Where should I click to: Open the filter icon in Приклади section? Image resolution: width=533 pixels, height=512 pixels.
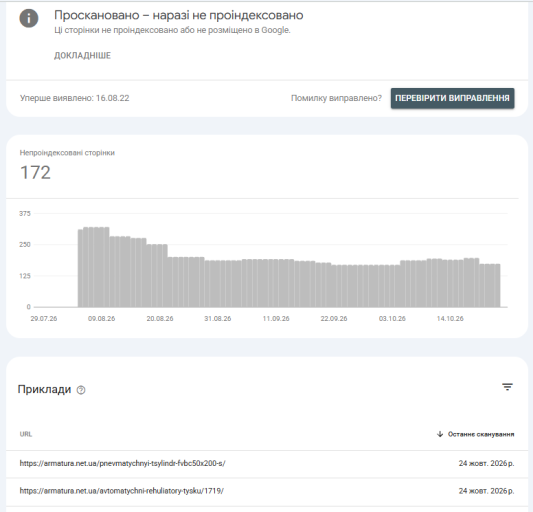tap(507, 387)
